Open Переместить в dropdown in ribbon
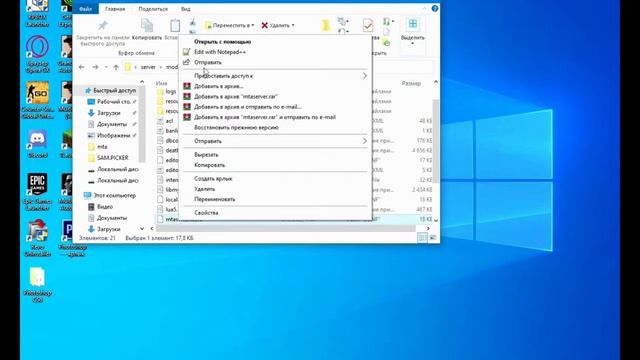 (x=229, y=25)
